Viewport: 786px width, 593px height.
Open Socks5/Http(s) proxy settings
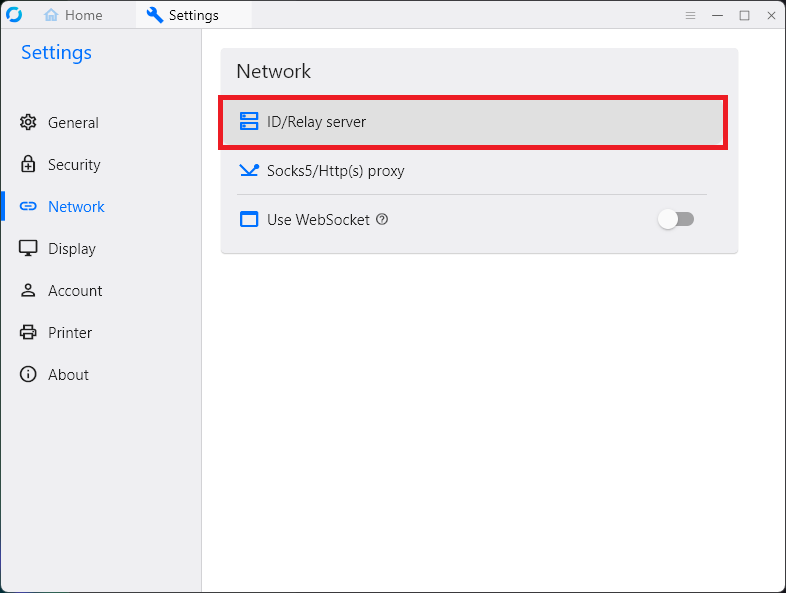(x=335, y=171)
